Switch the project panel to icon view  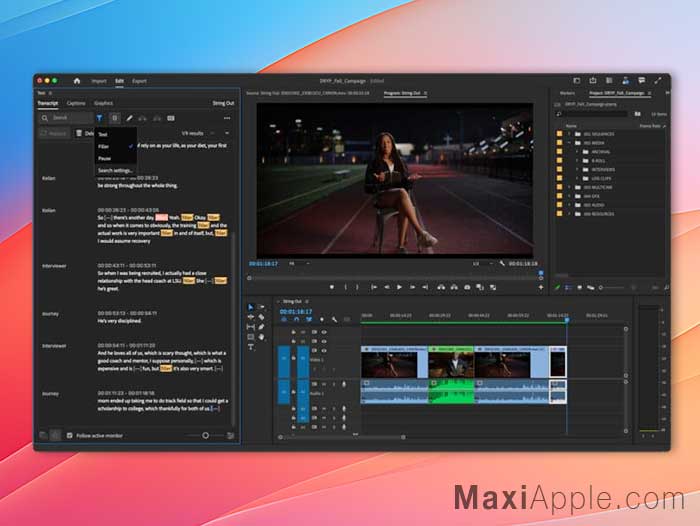pyautogui.click(x=579, y=288)
